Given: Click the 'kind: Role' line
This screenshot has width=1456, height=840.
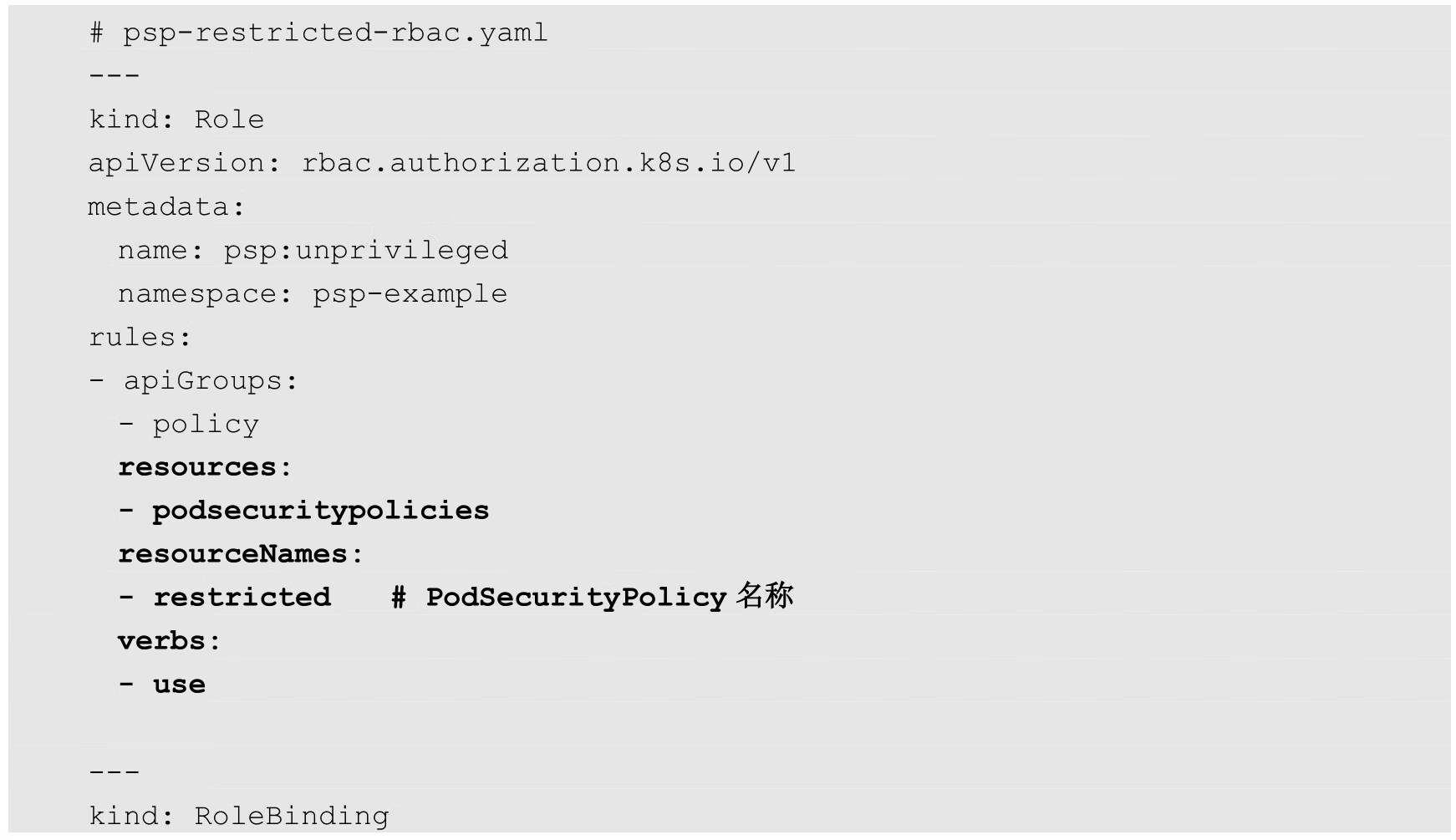Looking at the screenshot, I should [176, 120].
